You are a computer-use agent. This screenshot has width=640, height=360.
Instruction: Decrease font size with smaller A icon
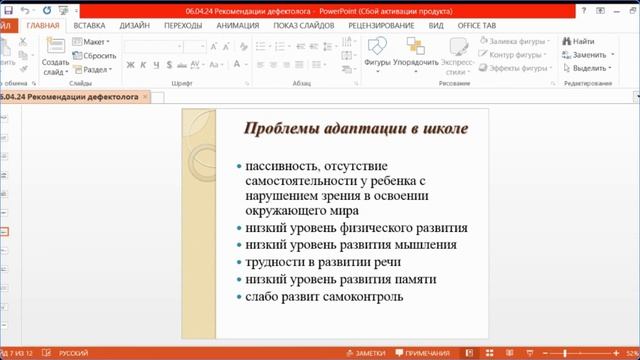coord(226,47)
